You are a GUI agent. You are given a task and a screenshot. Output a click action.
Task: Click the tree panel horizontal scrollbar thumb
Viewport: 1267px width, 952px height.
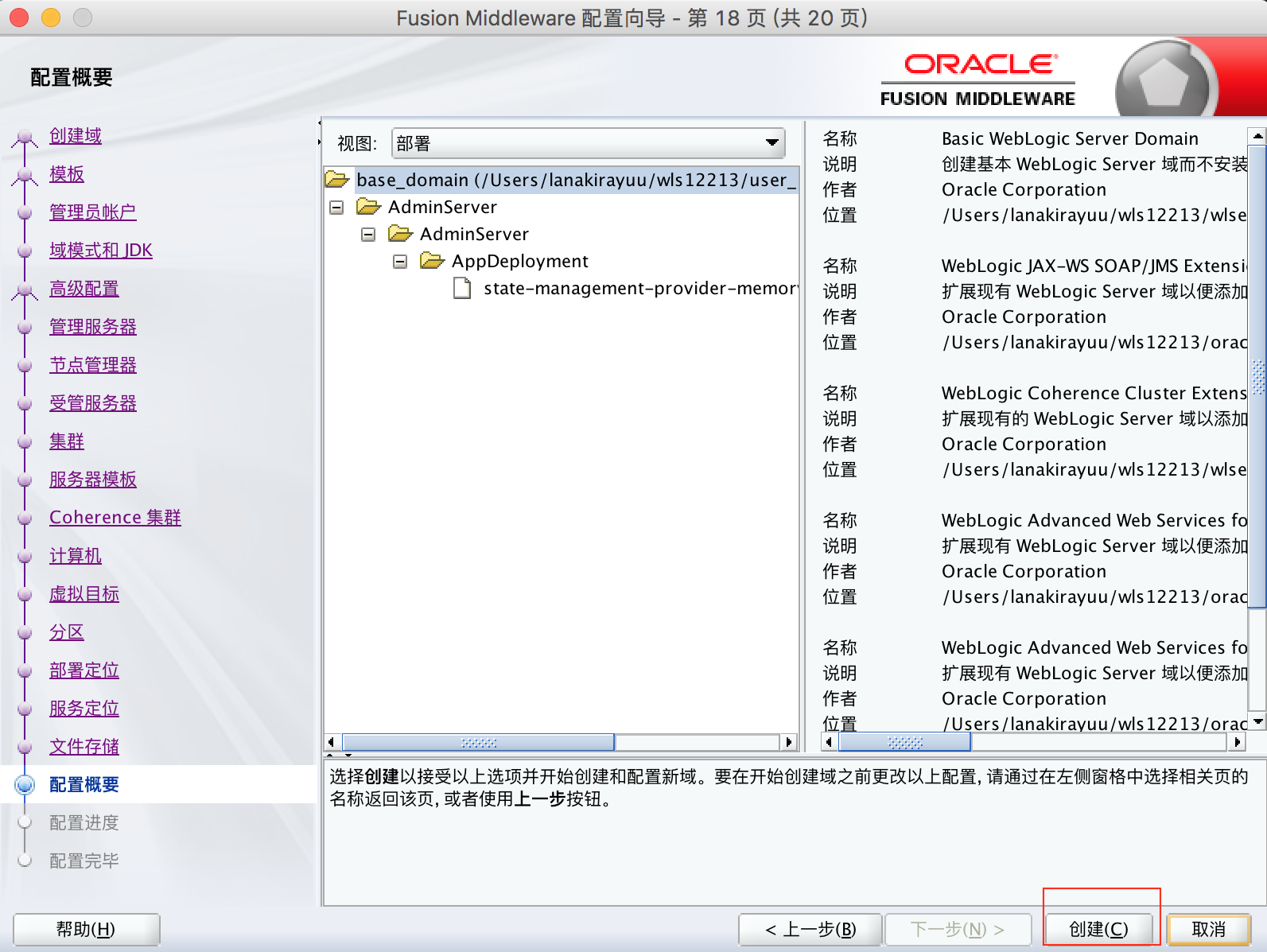click(479, 742)
